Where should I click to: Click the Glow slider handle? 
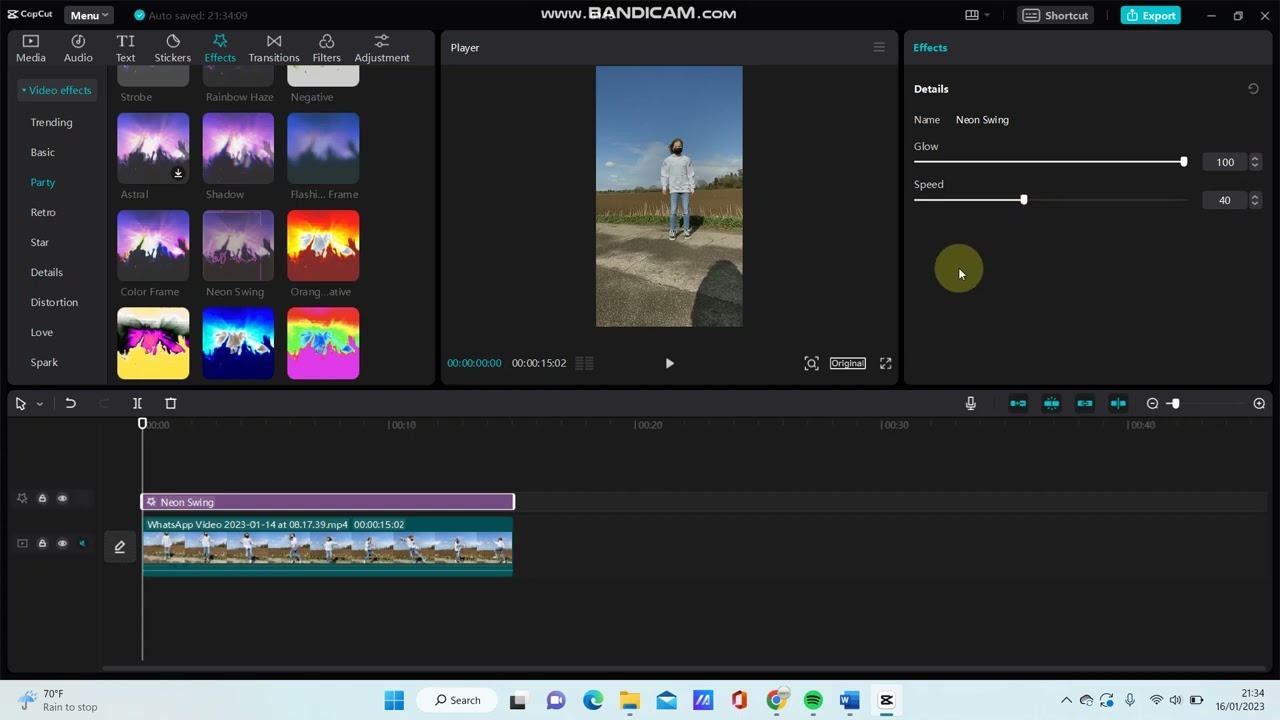1183,162
